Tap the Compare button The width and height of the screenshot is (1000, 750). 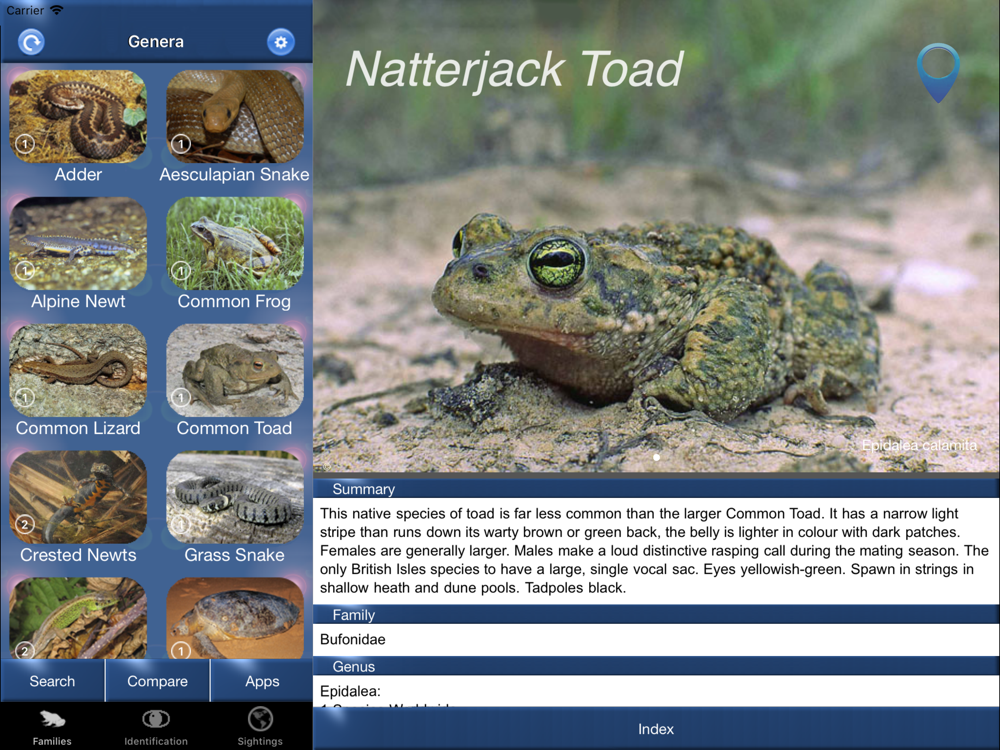tap(157, 681)
